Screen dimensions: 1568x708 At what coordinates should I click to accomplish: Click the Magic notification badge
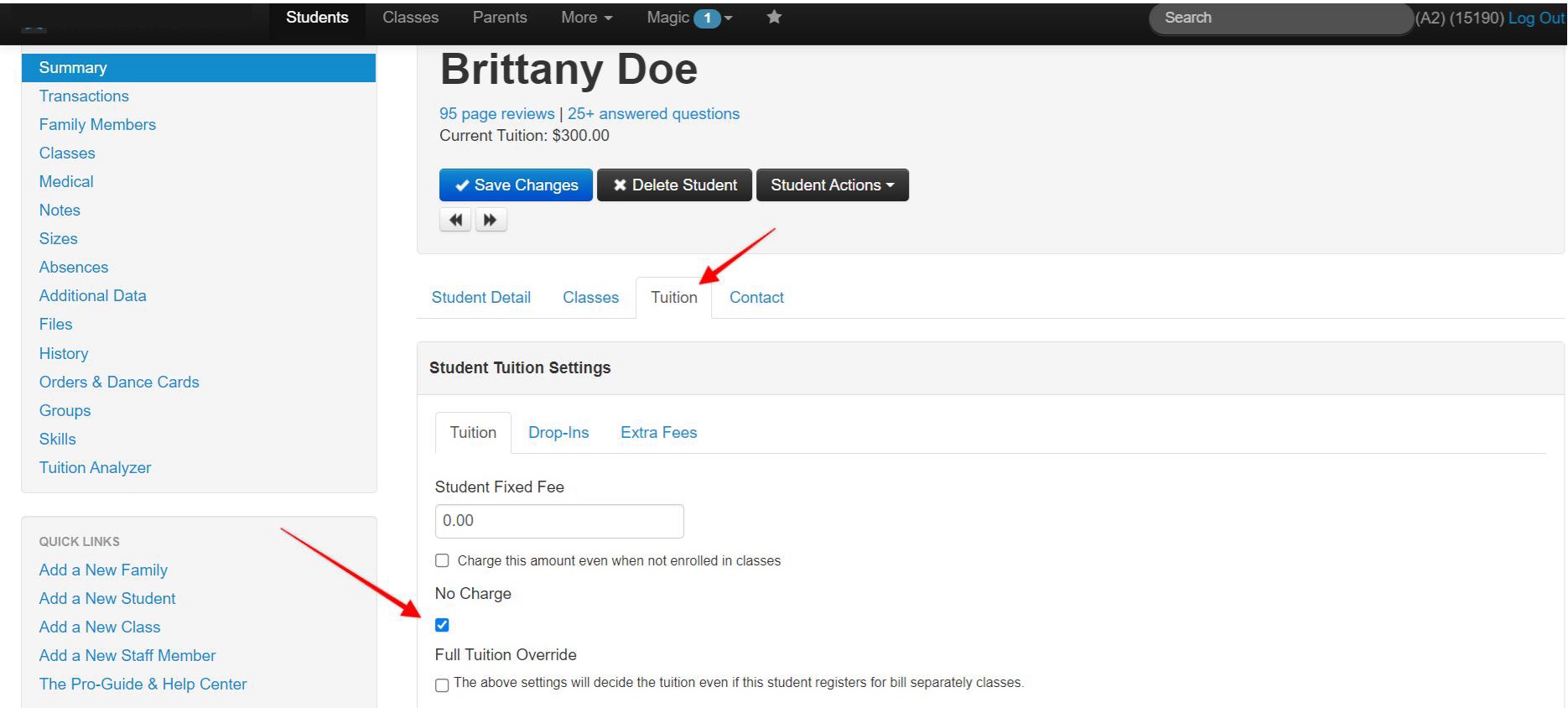tap(707, 18)
